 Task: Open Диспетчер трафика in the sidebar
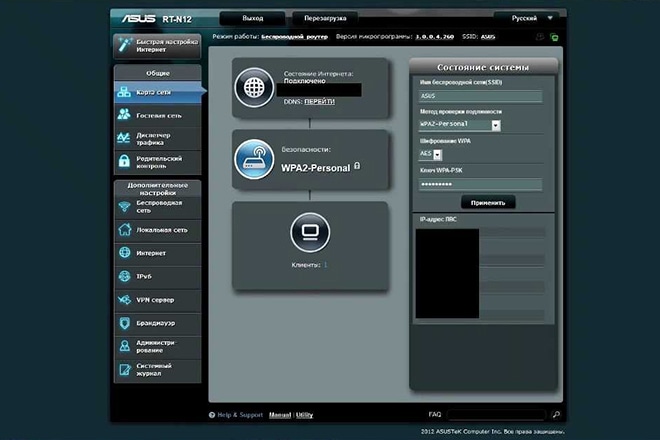pyautogui.click(x=158, y=138)
